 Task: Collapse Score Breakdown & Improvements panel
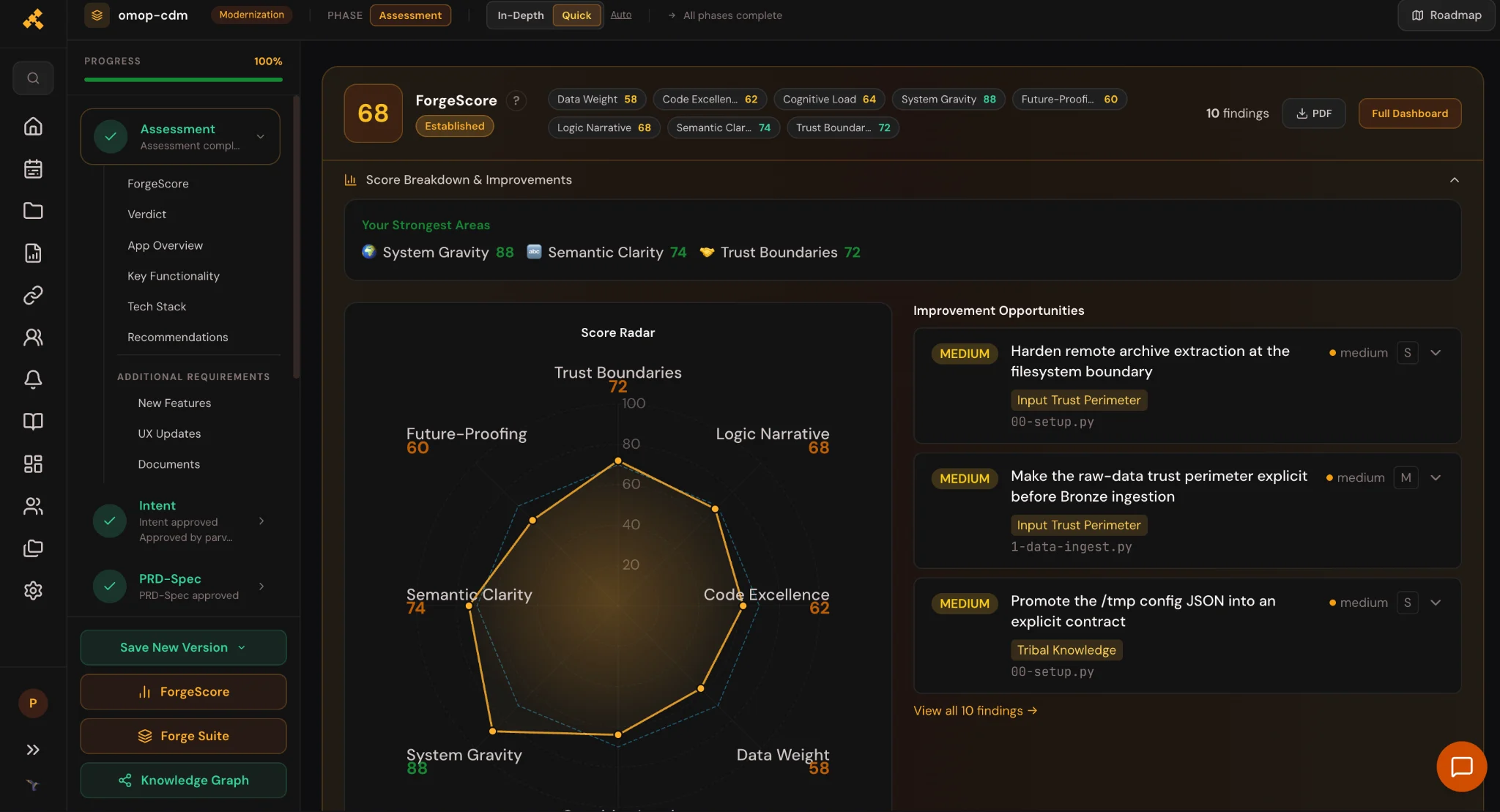(x=1455, y=180)
